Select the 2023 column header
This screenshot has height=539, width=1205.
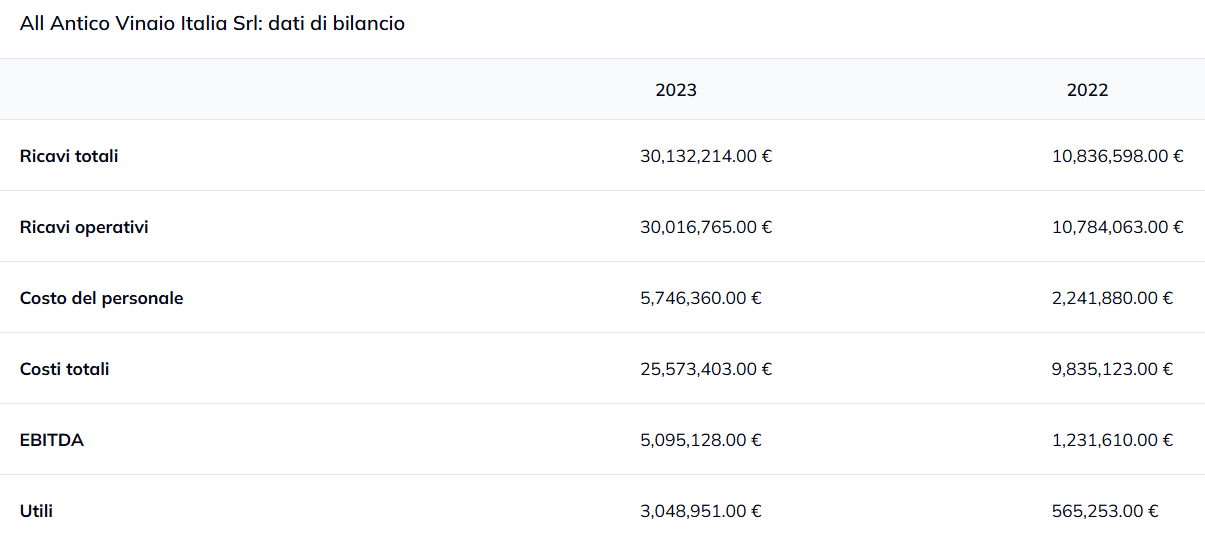676,90
